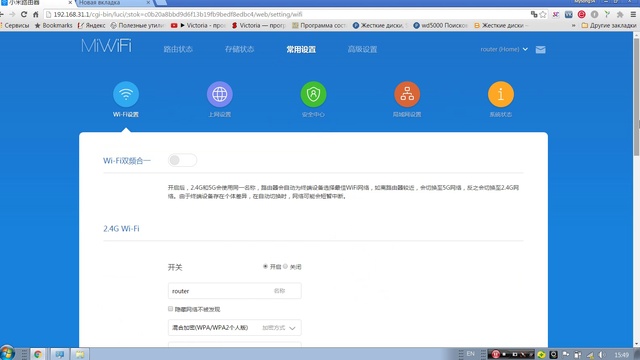Switch to the Новая вкладка browser tab

click(x=114, y=3)
